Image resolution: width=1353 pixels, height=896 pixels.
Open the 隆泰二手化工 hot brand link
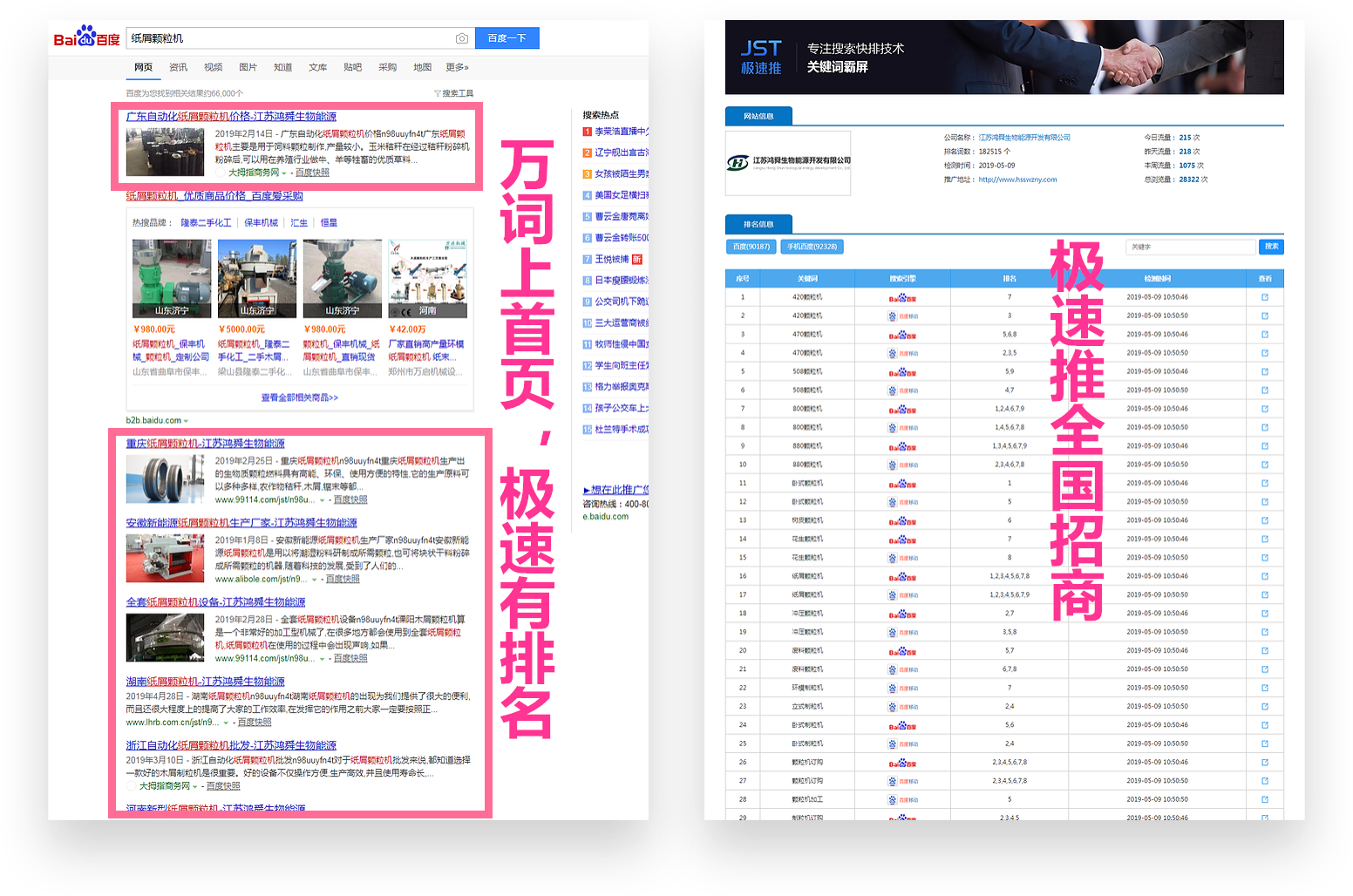(206, 223)
